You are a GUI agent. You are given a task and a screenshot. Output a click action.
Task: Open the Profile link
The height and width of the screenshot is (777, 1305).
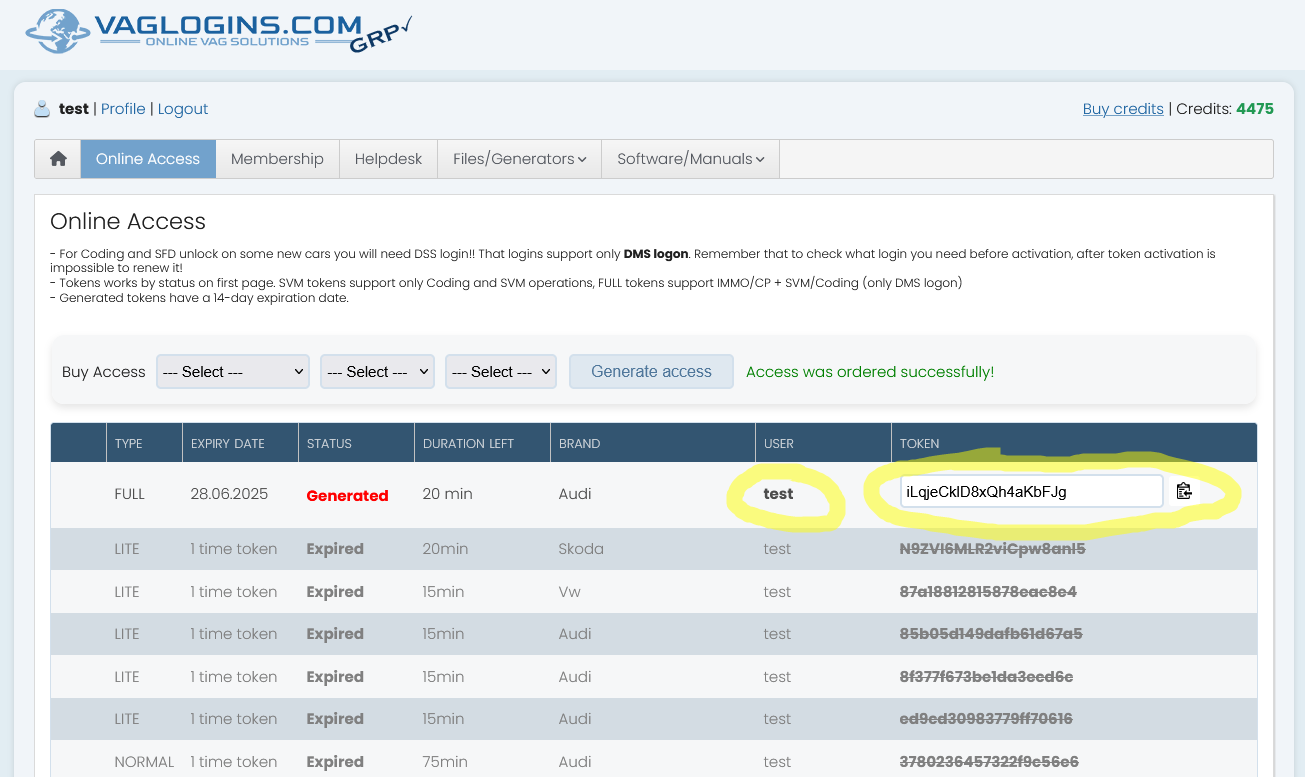123,109
